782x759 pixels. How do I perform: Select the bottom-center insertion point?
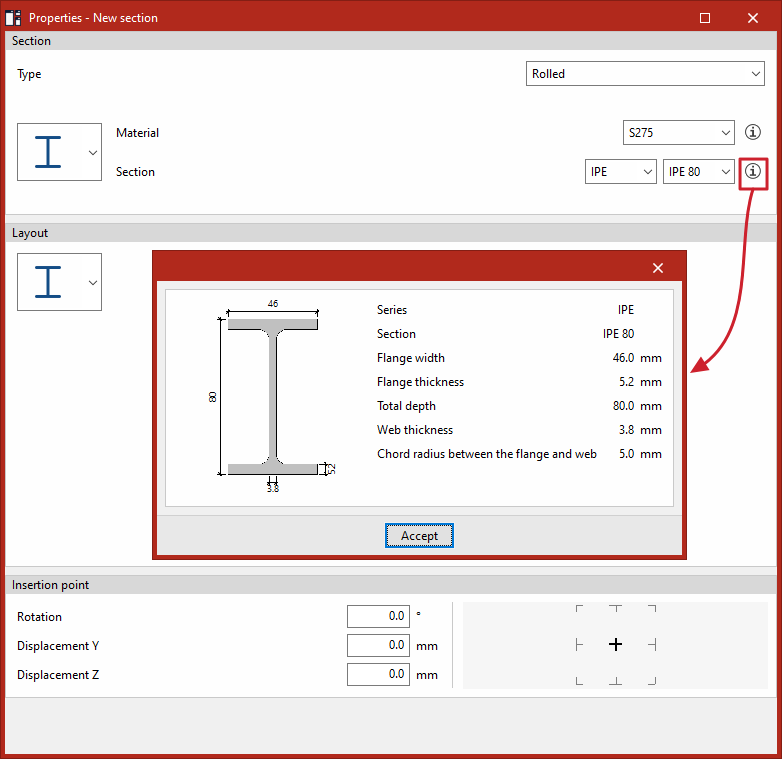tap(615, 681)
